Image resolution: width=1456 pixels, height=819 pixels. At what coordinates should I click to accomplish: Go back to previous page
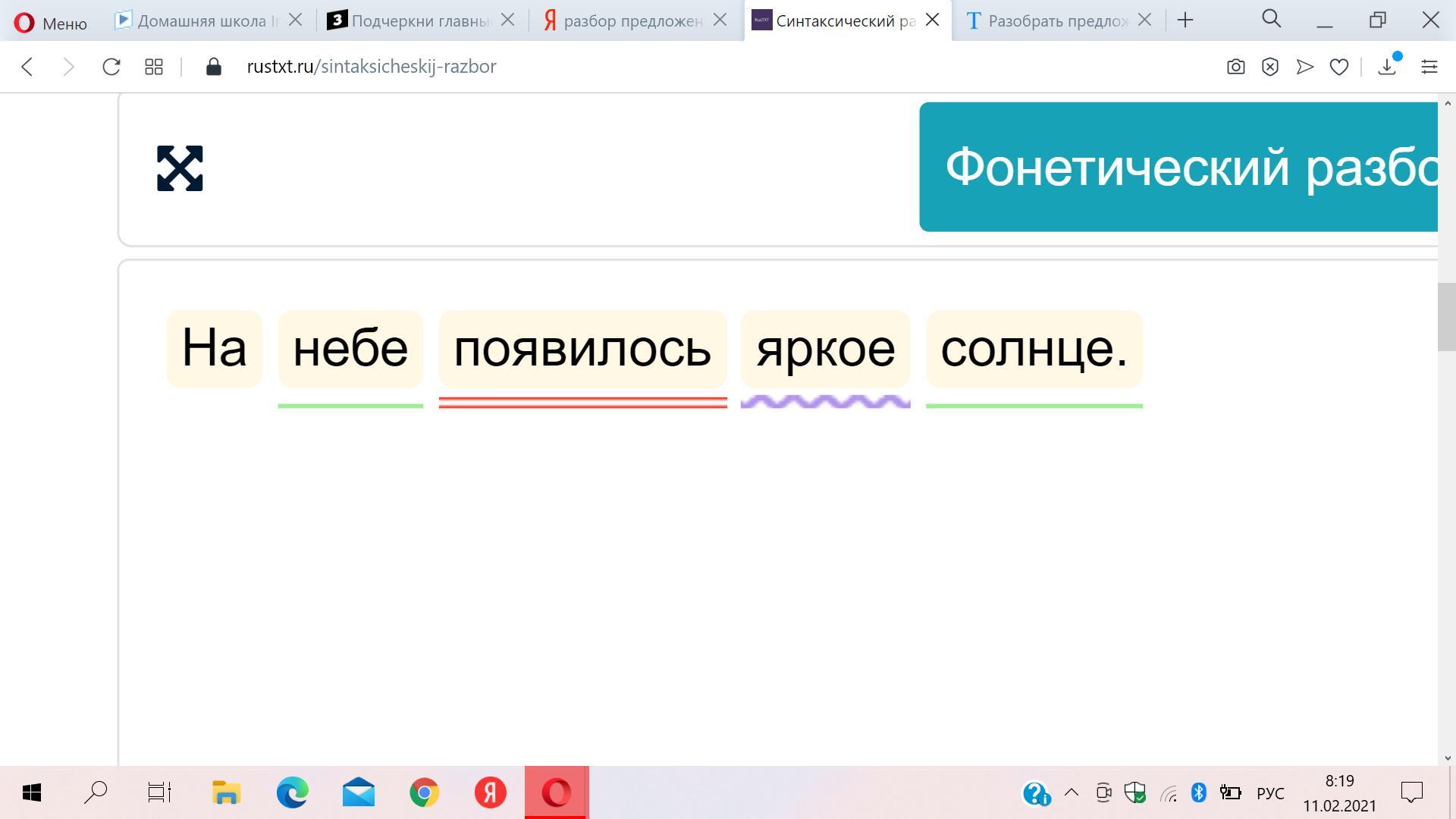(x=27, y=67)
